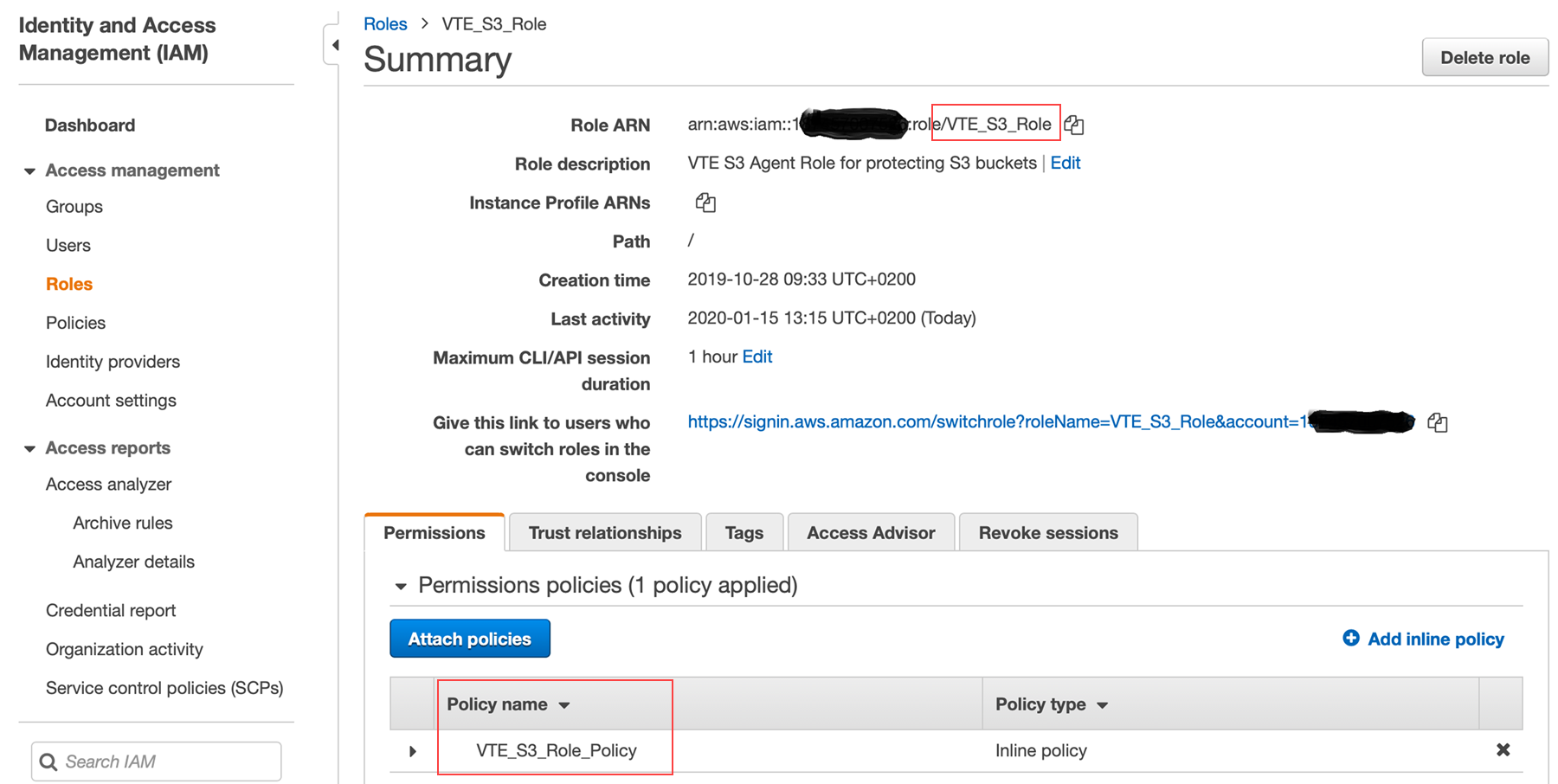Collapse the IAM sidebar with the arrow handle
Image resolution: width=1558 pixels, height=784 pixels.
coord(333,45)
